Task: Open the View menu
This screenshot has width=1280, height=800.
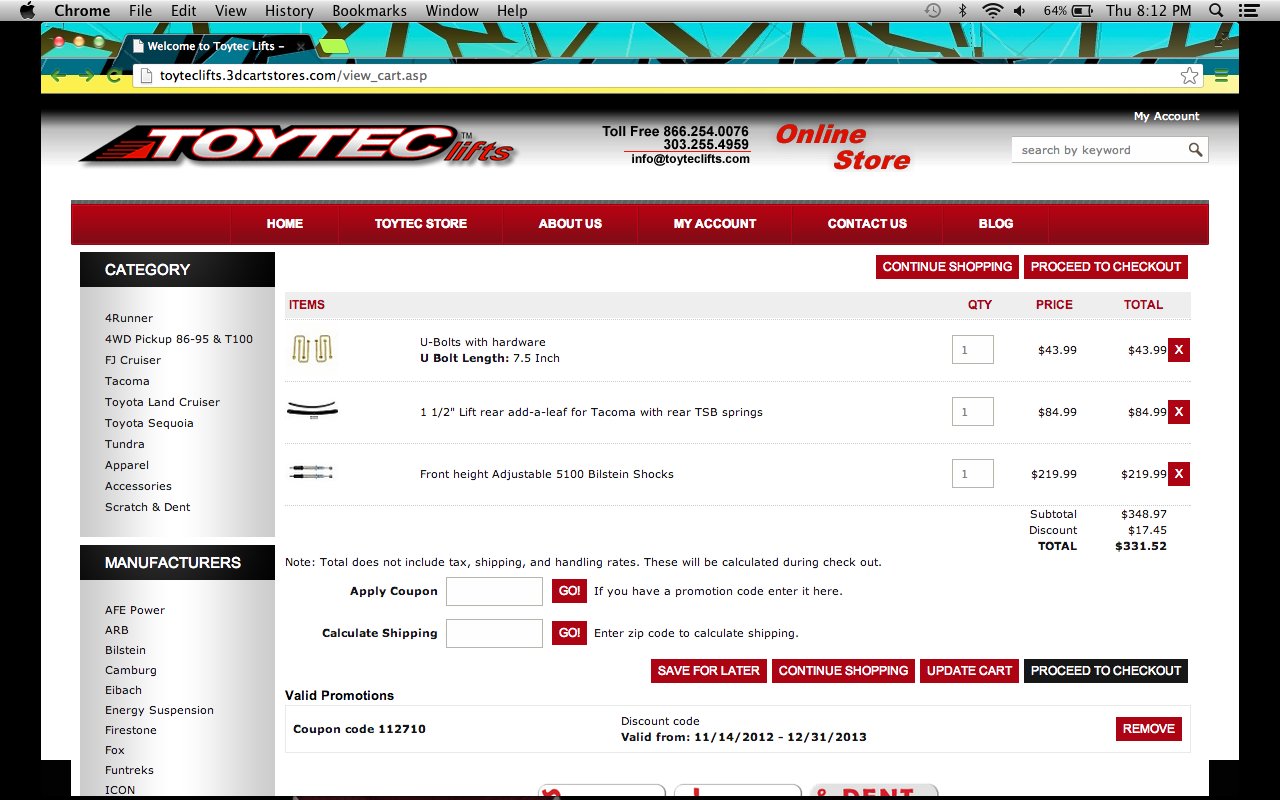Action: point(231,10)
